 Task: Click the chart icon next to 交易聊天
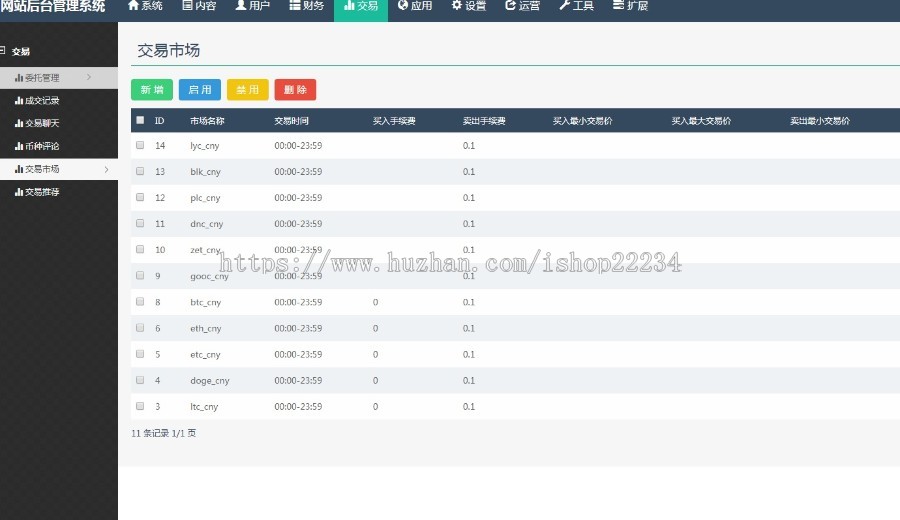(19, 123)
